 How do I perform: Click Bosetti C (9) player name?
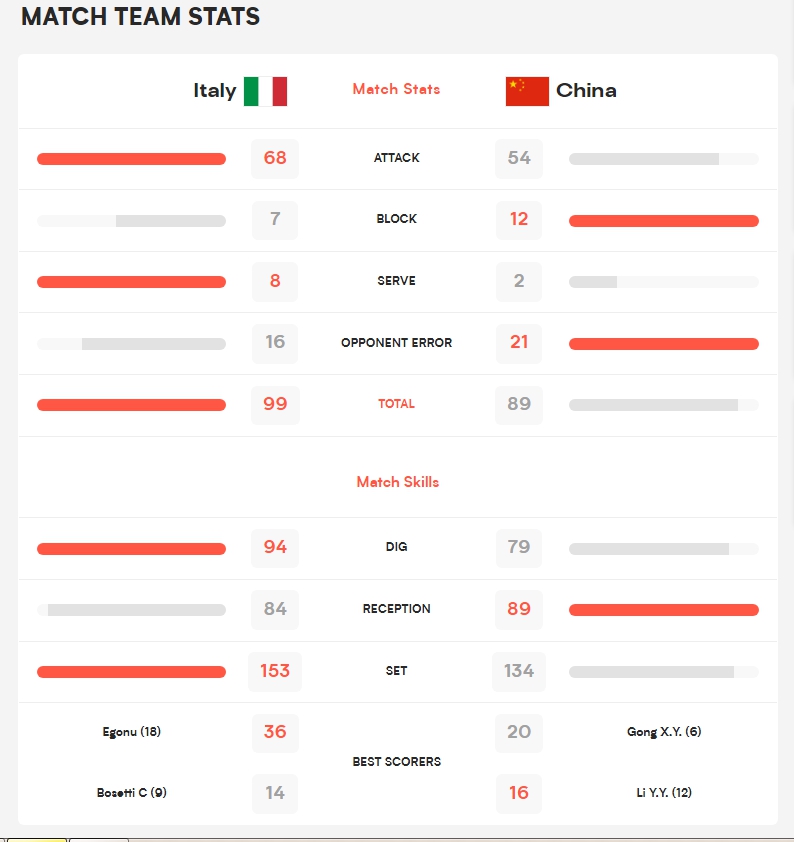click(131, 793)
